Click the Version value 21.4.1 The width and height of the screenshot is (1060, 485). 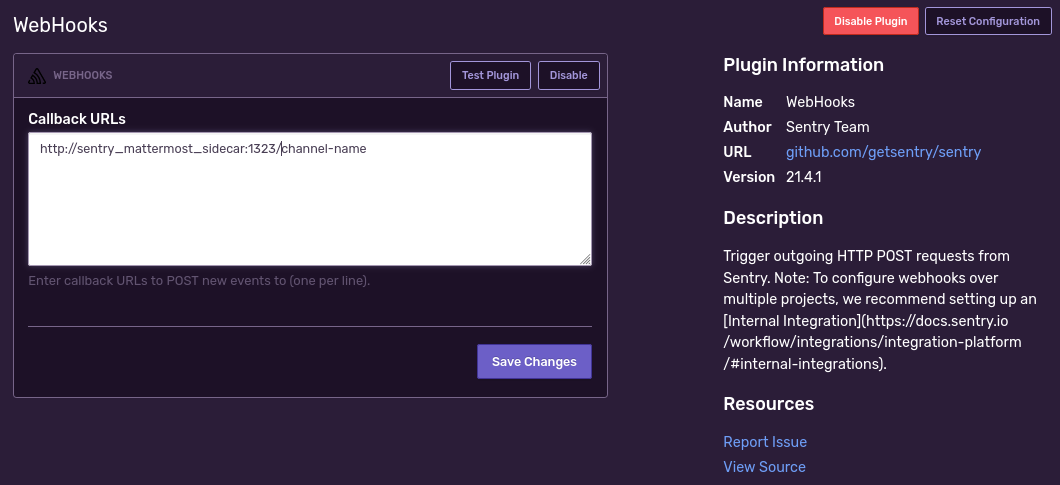pos(803,177)
